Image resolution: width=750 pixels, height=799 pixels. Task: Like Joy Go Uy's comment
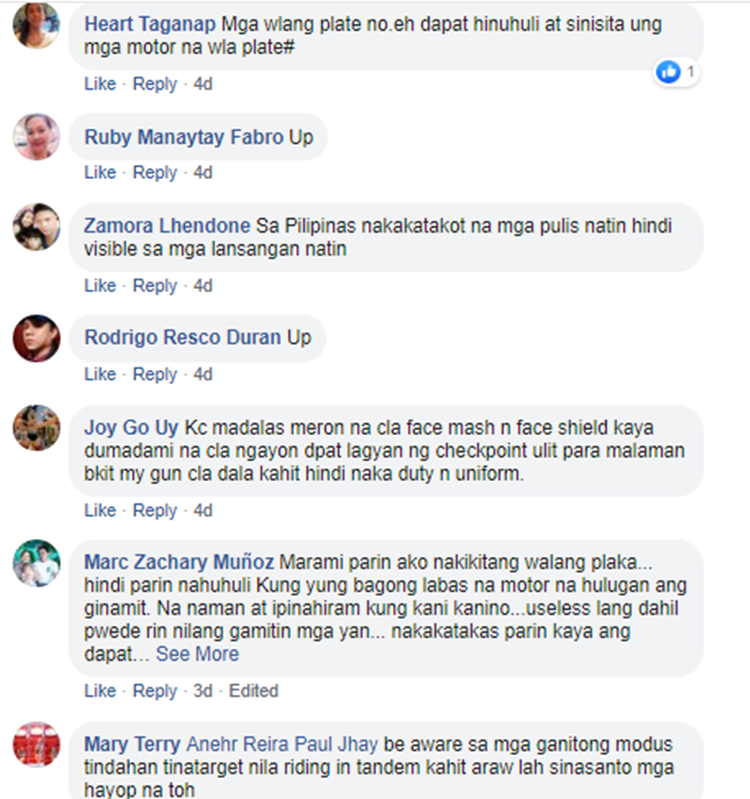pyautogui.click(x=100, y=510)
